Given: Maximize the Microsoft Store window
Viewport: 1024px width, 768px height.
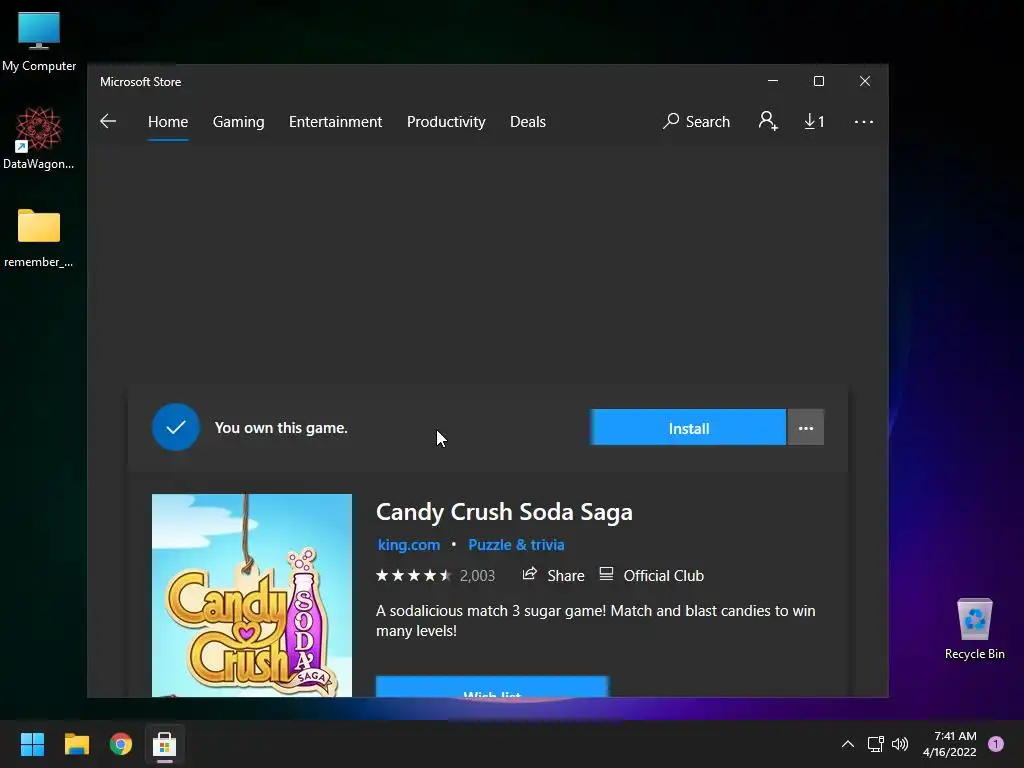Looking at the screenshot, I should click(x=819, y=81).
